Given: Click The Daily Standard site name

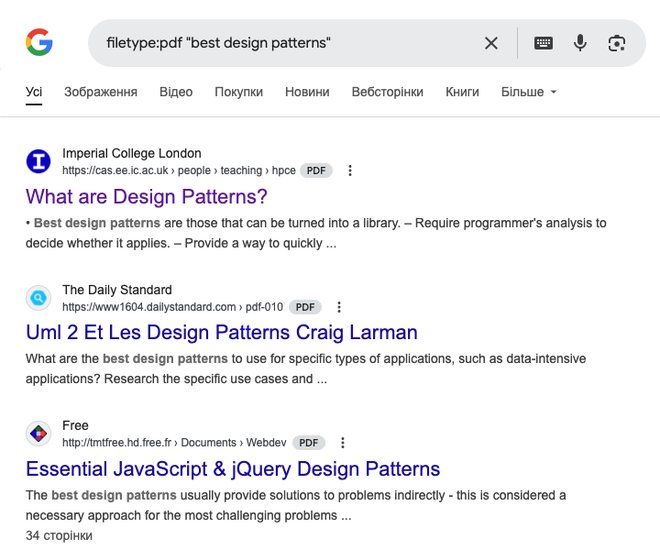Looking at the screenshot, I should [117, 290].
